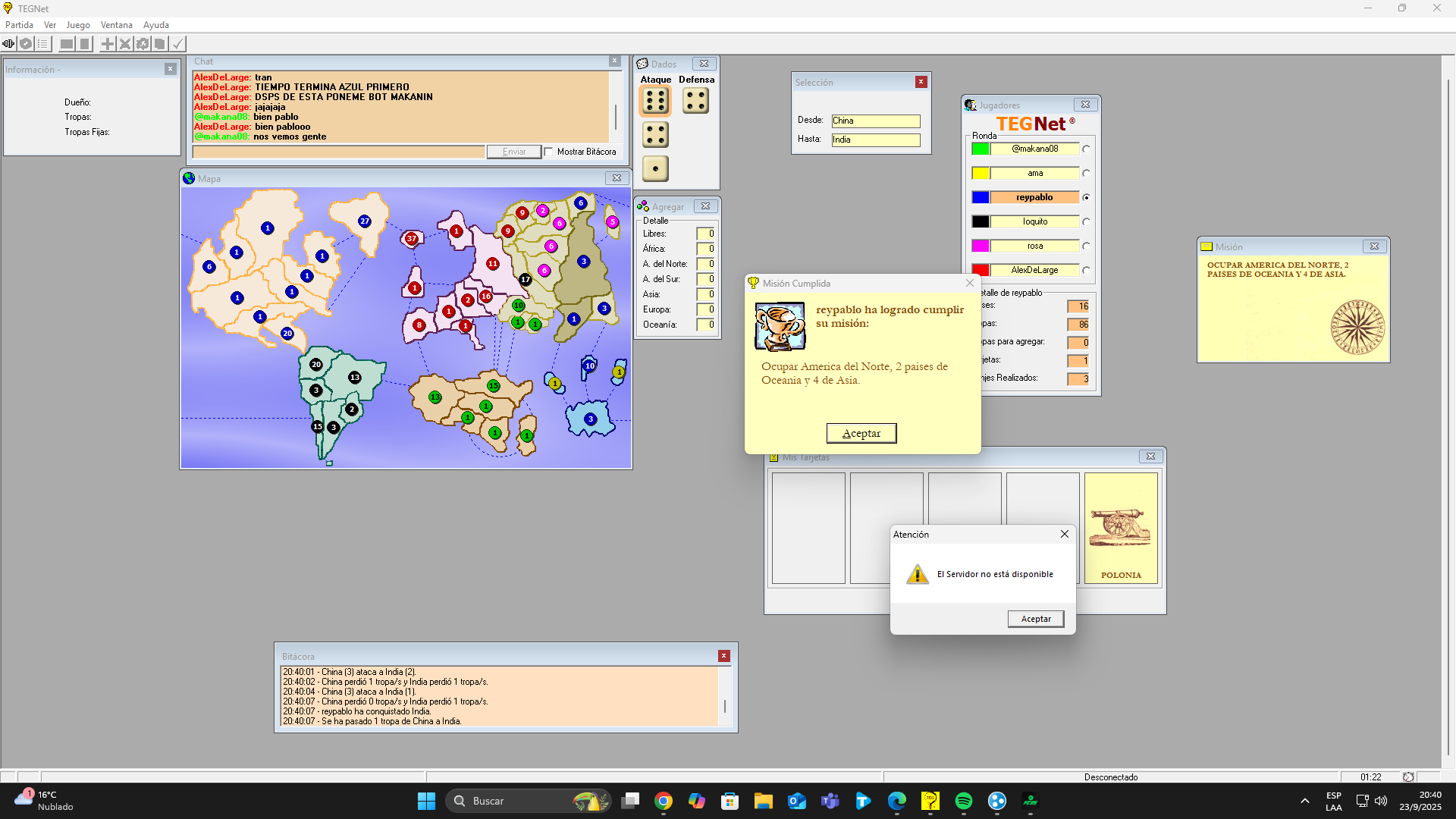This screenshot has width=1456, height=819.
Task: Show hidden system tray icons chevron
Action: coord(1304,801)
